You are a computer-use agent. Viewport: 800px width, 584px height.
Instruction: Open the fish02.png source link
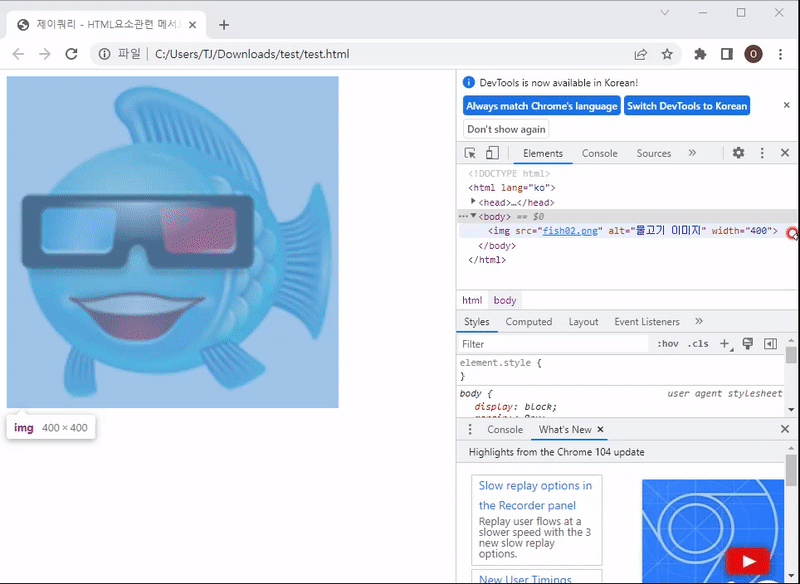tap(570, 231)
